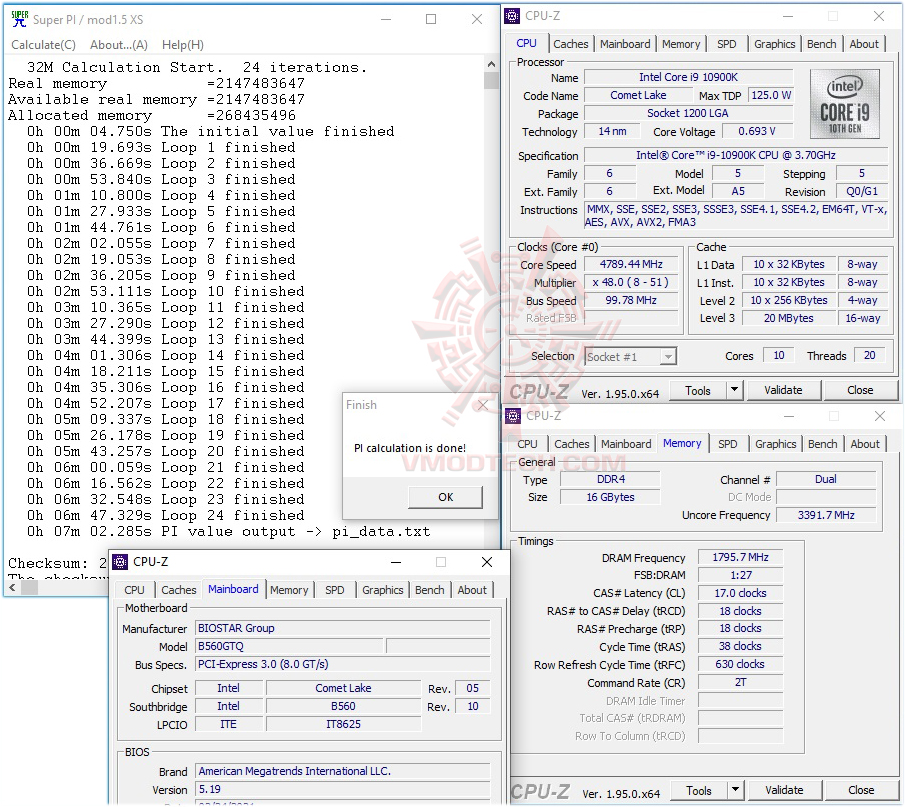Click the DRAM Frequency 1795.7 MHz value

[740, 558]
